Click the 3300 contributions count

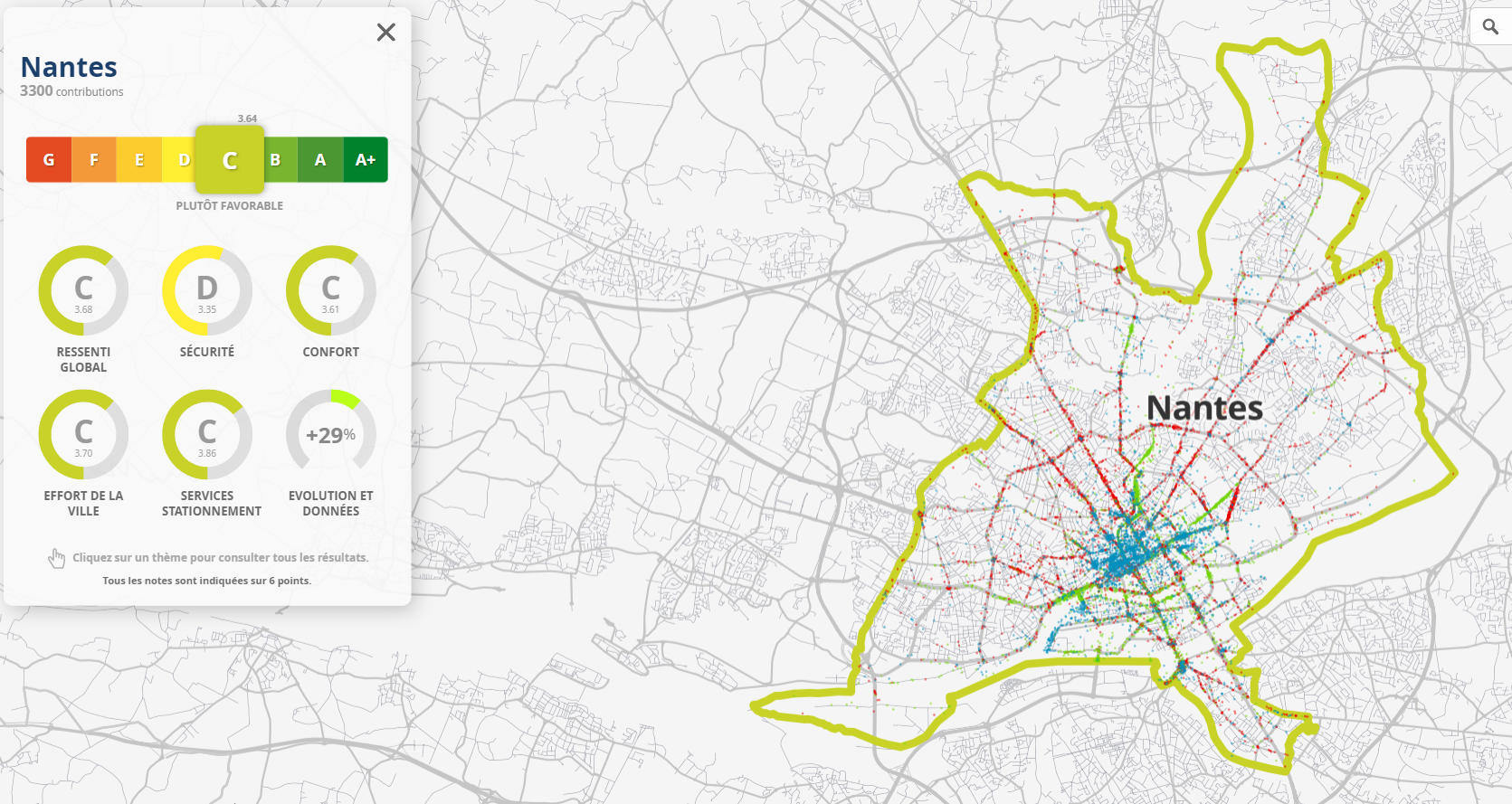tap(71, 91)
